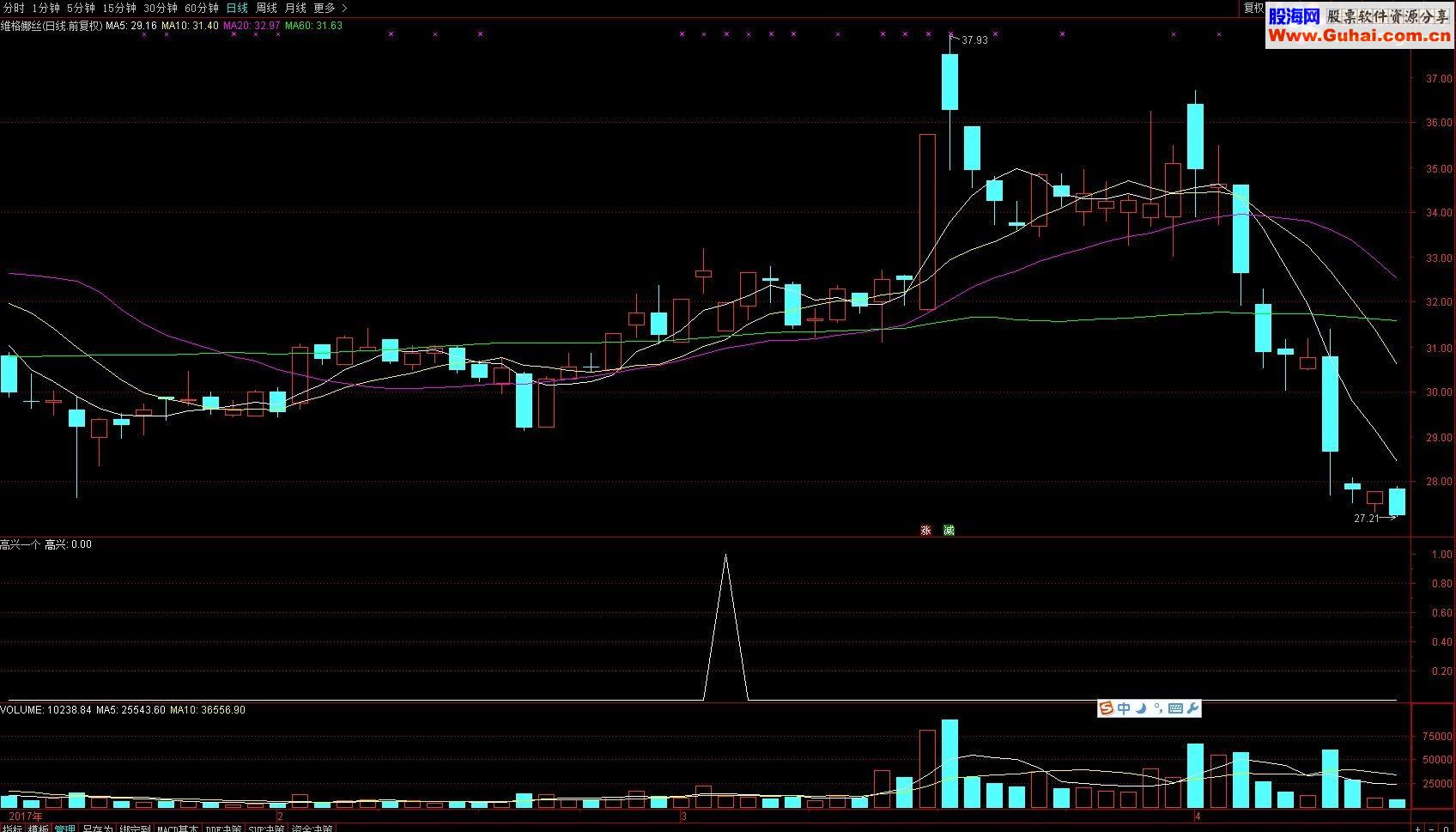Click the 维格娜丝 stock title label
Image resolution: width=1456 pixels, height=832 pixels.
click(52, 26)
